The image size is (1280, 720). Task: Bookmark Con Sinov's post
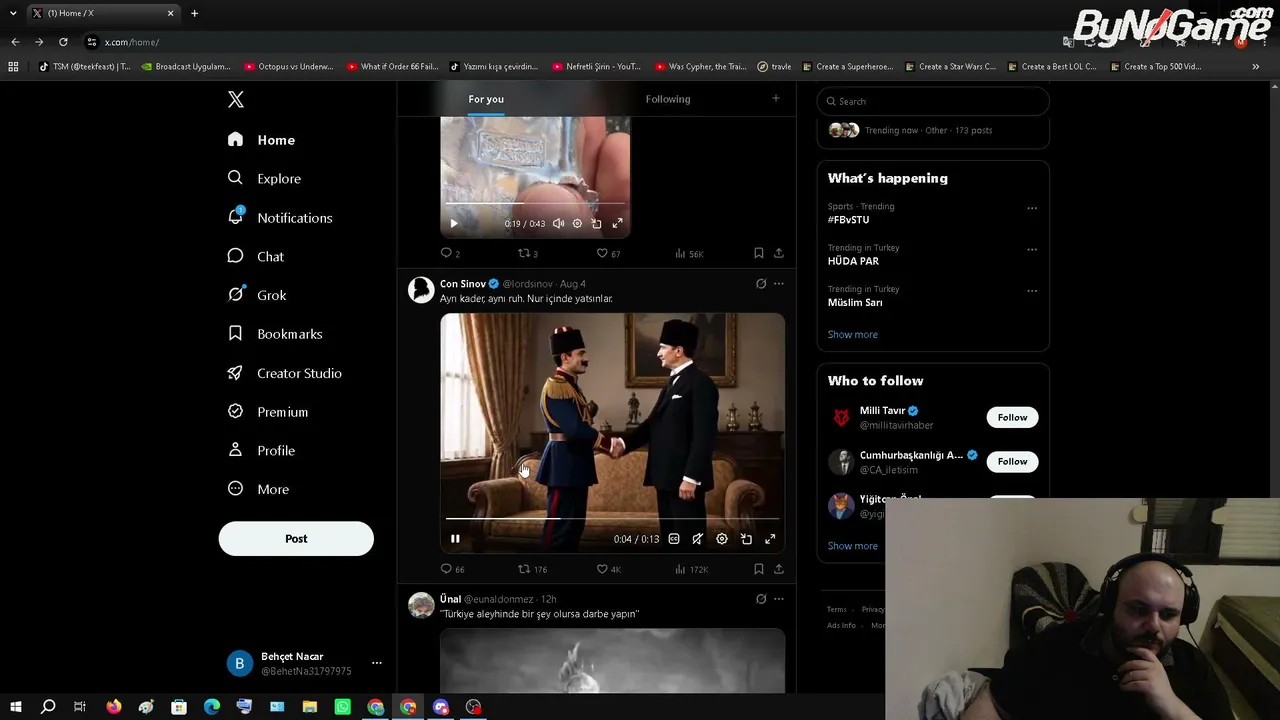point(759,569)
